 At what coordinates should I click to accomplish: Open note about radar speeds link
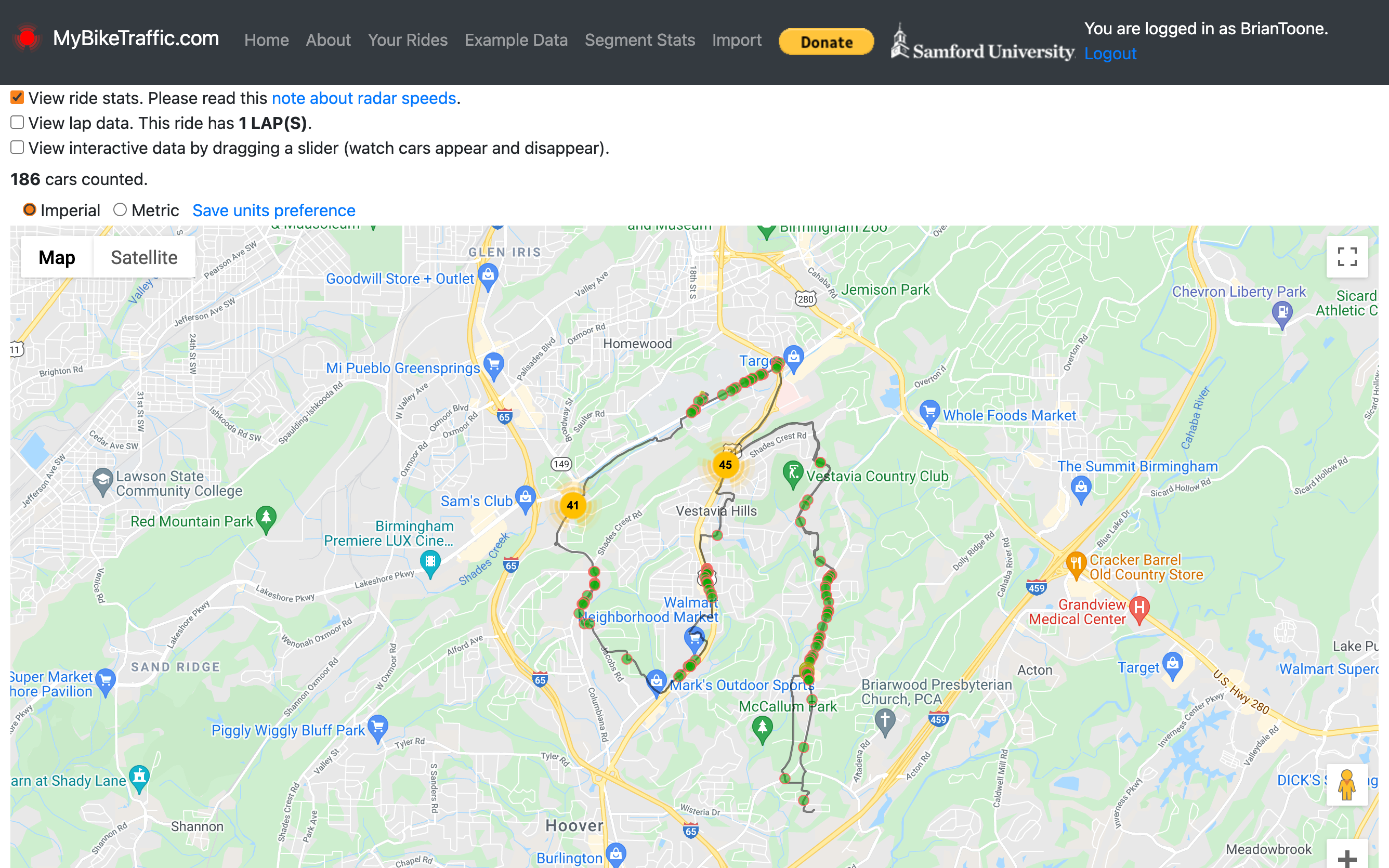coord(364,98)
